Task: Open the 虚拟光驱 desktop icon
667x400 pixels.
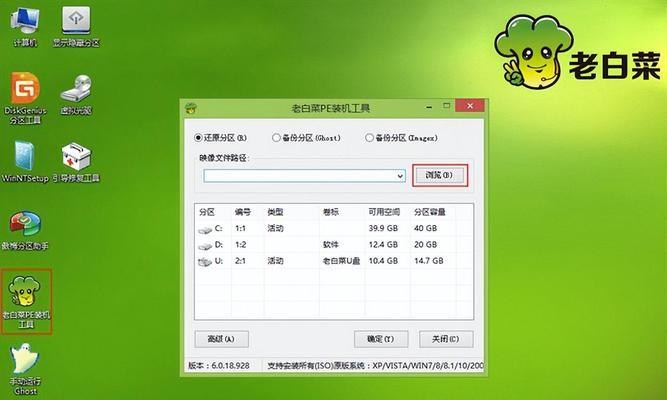Action: coord(76,94)
